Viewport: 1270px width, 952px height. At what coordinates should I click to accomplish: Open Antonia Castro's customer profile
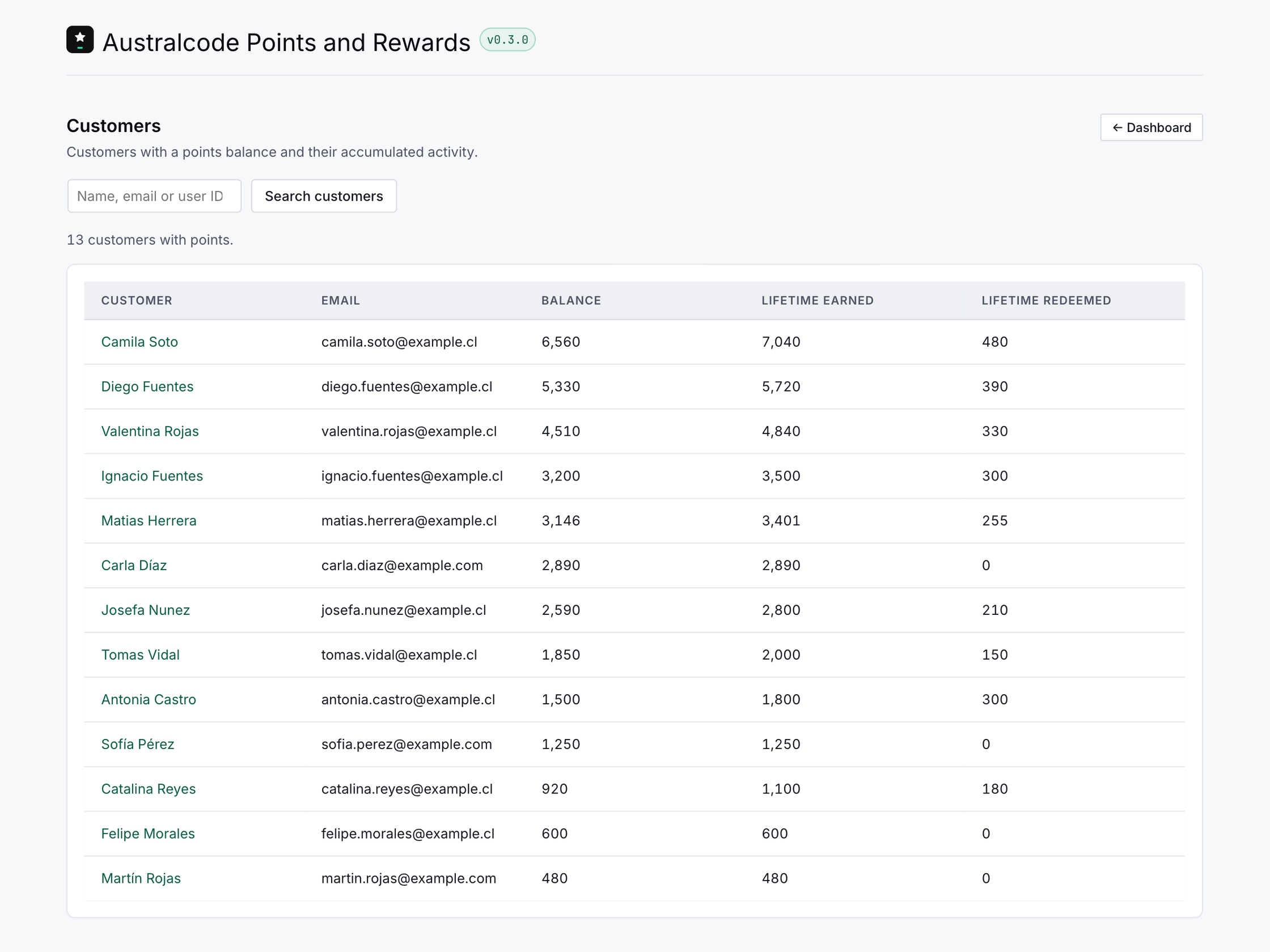pyautogui.click(x=149, y=700)
